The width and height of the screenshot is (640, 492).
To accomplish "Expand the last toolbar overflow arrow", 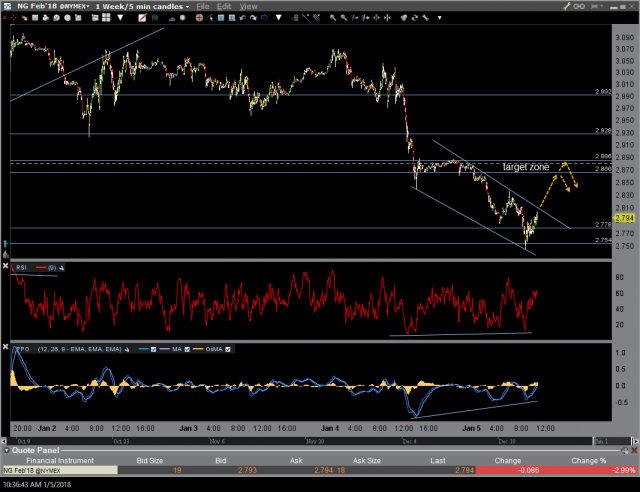I will 440,18.
